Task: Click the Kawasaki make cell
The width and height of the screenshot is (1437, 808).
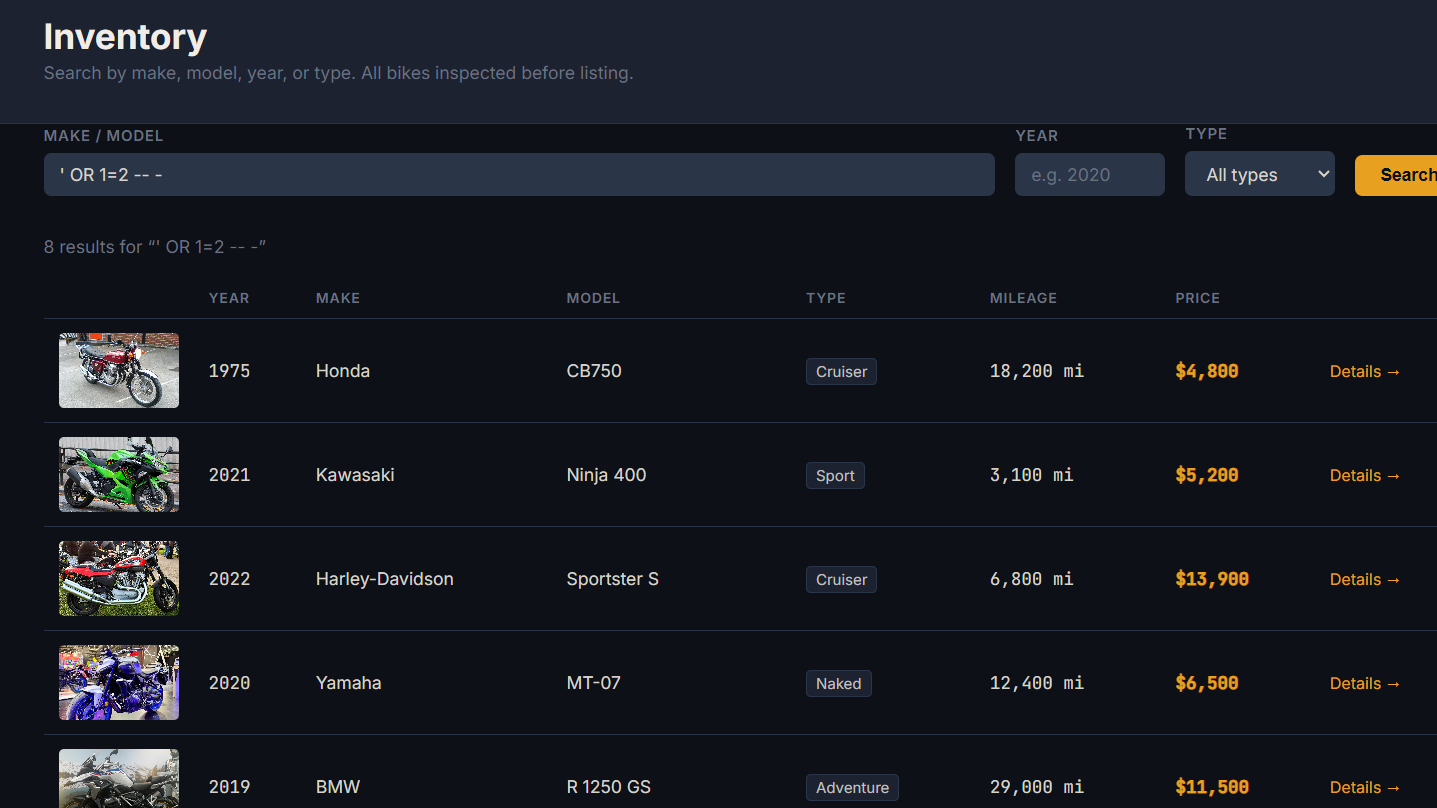Action: coord(355,475)
